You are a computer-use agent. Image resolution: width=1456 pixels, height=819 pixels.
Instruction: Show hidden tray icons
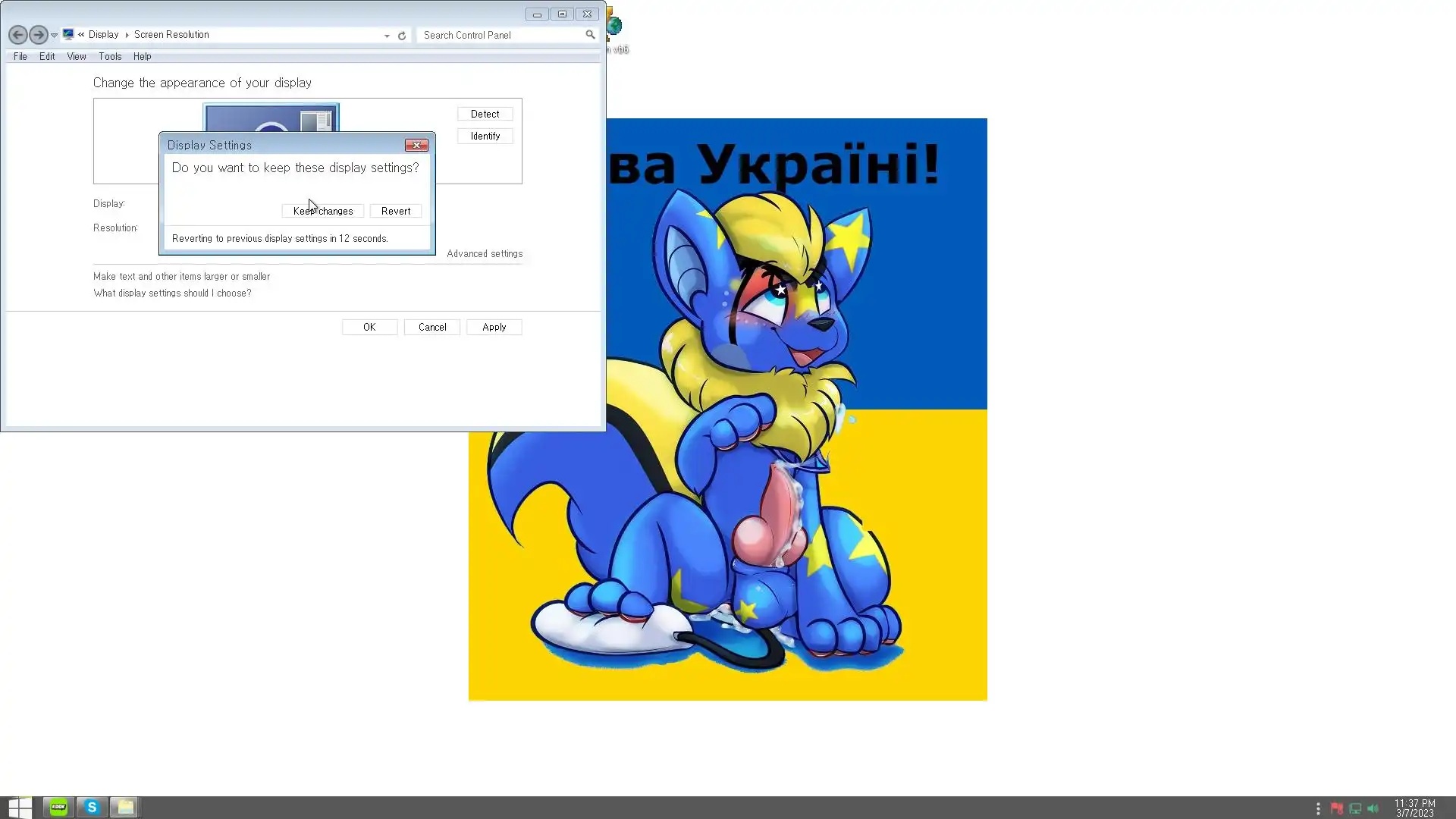point(1318,809)
